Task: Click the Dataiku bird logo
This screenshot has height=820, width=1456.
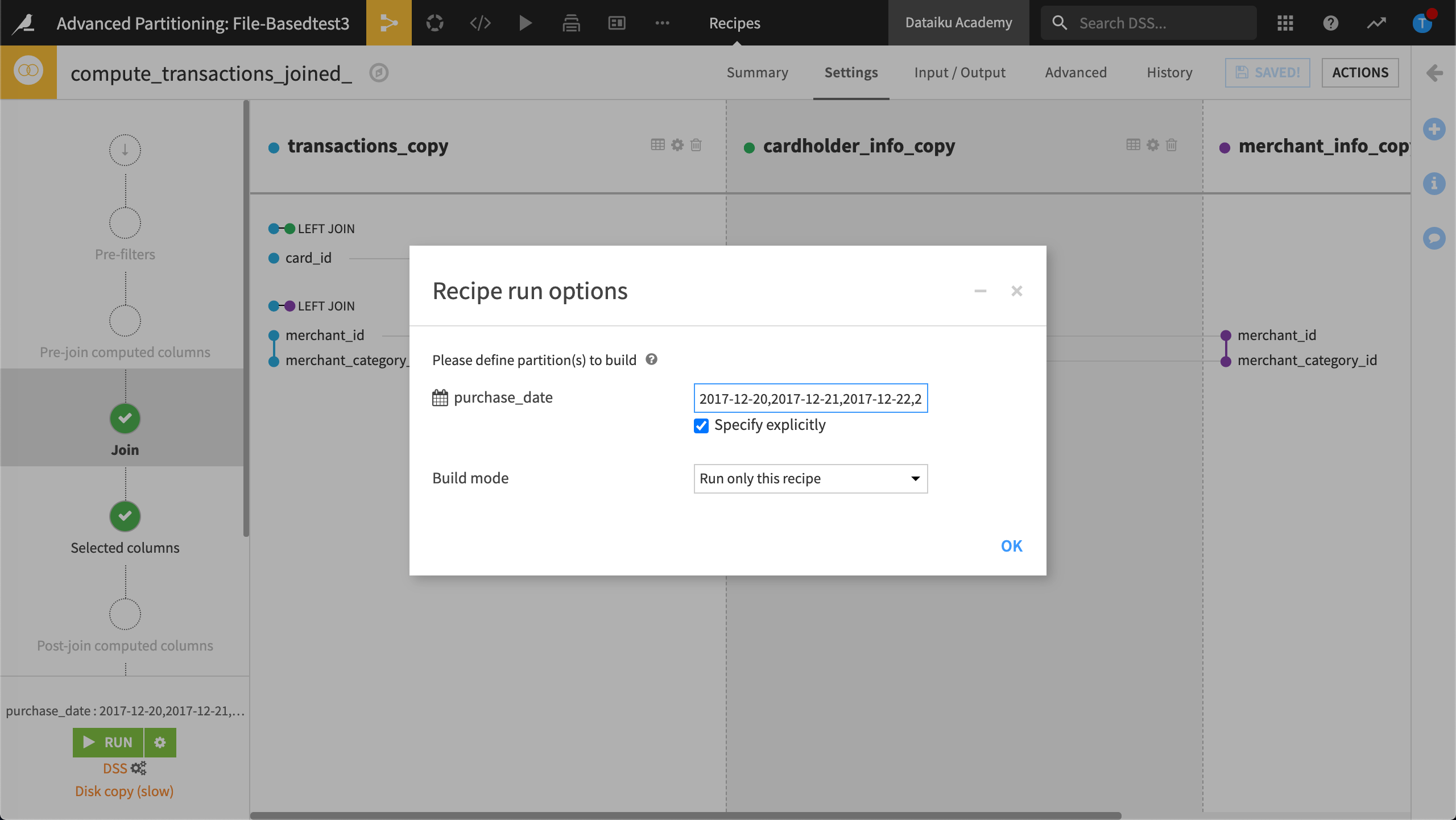Action: pyautogui.click(x=22, y=23)
